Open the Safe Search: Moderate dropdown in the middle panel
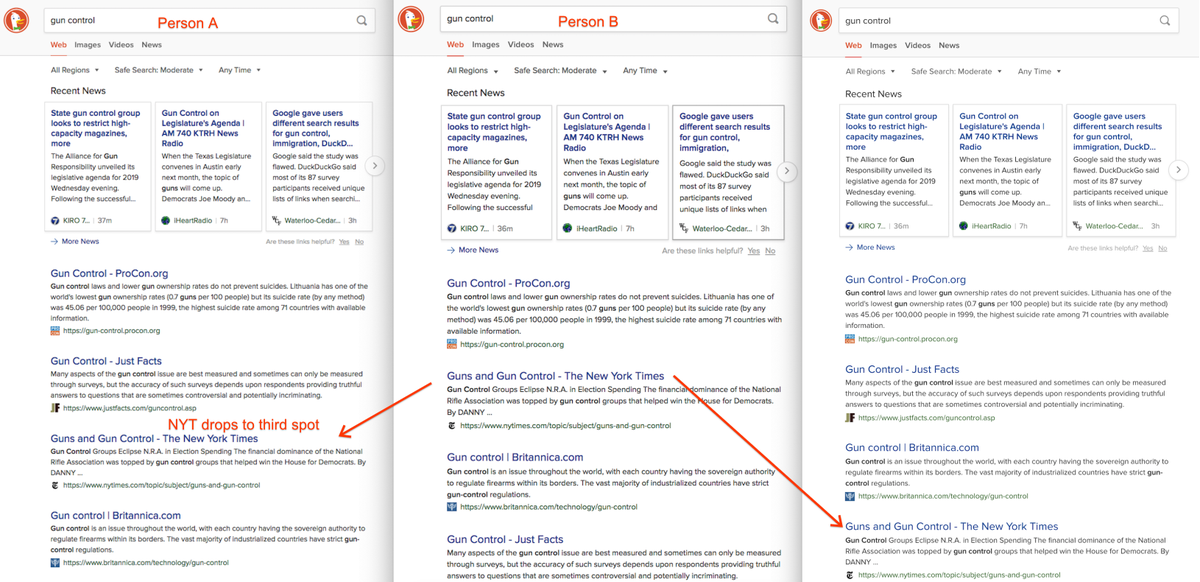 click(561, 71)
